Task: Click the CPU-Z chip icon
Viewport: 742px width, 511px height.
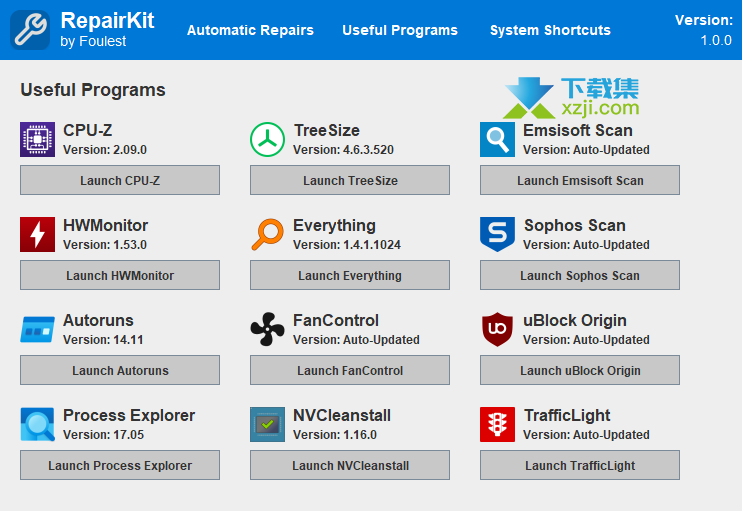Action: 37,139
